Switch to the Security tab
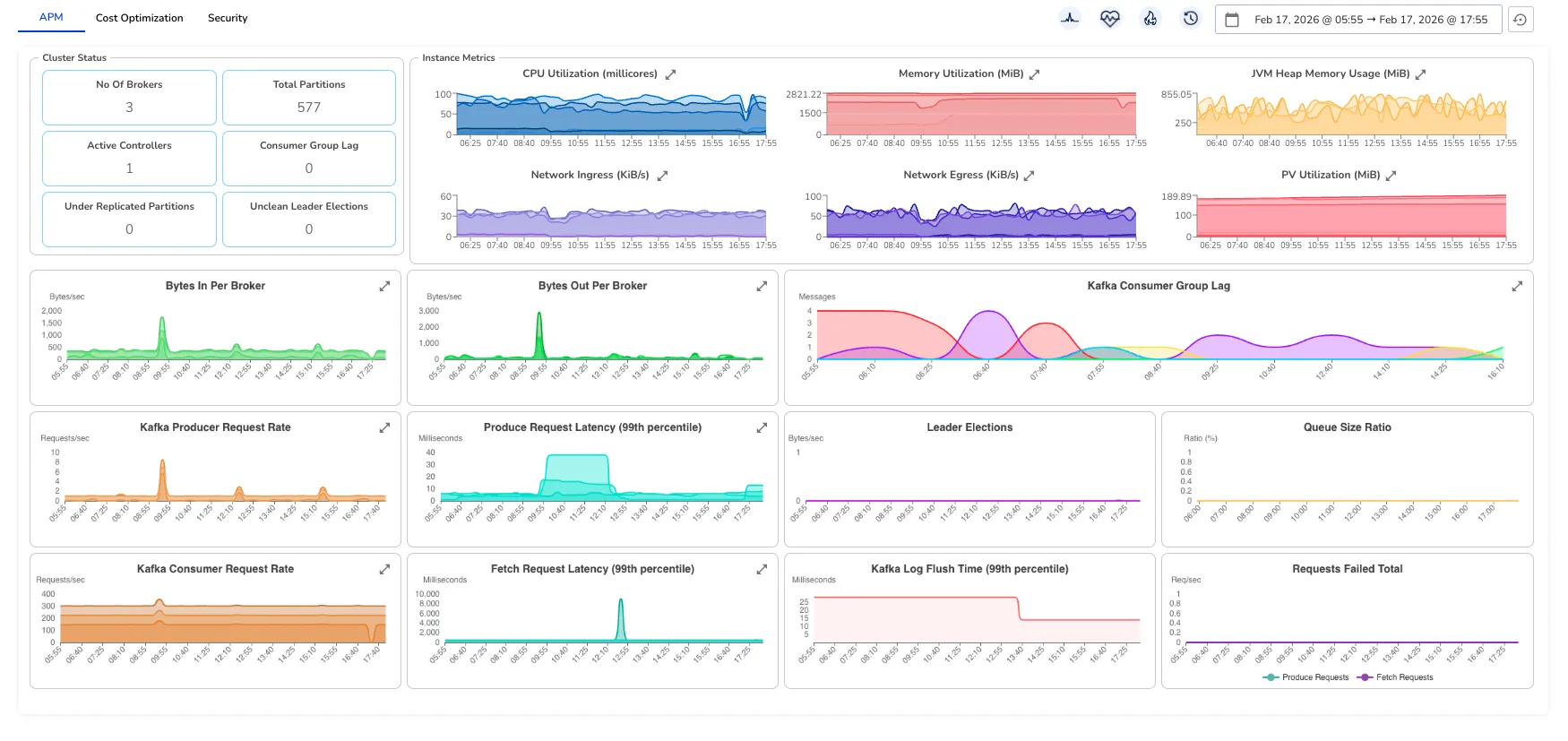Image resolution: width=1568 pixels, height=741 pixels. click(x=228, y=18)
